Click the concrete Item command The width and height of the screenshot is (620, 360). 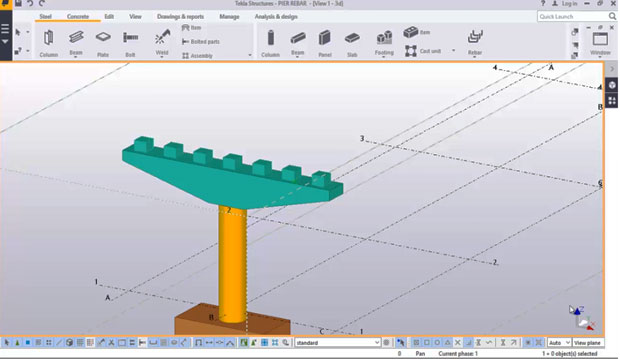click(x=417, y=32)
